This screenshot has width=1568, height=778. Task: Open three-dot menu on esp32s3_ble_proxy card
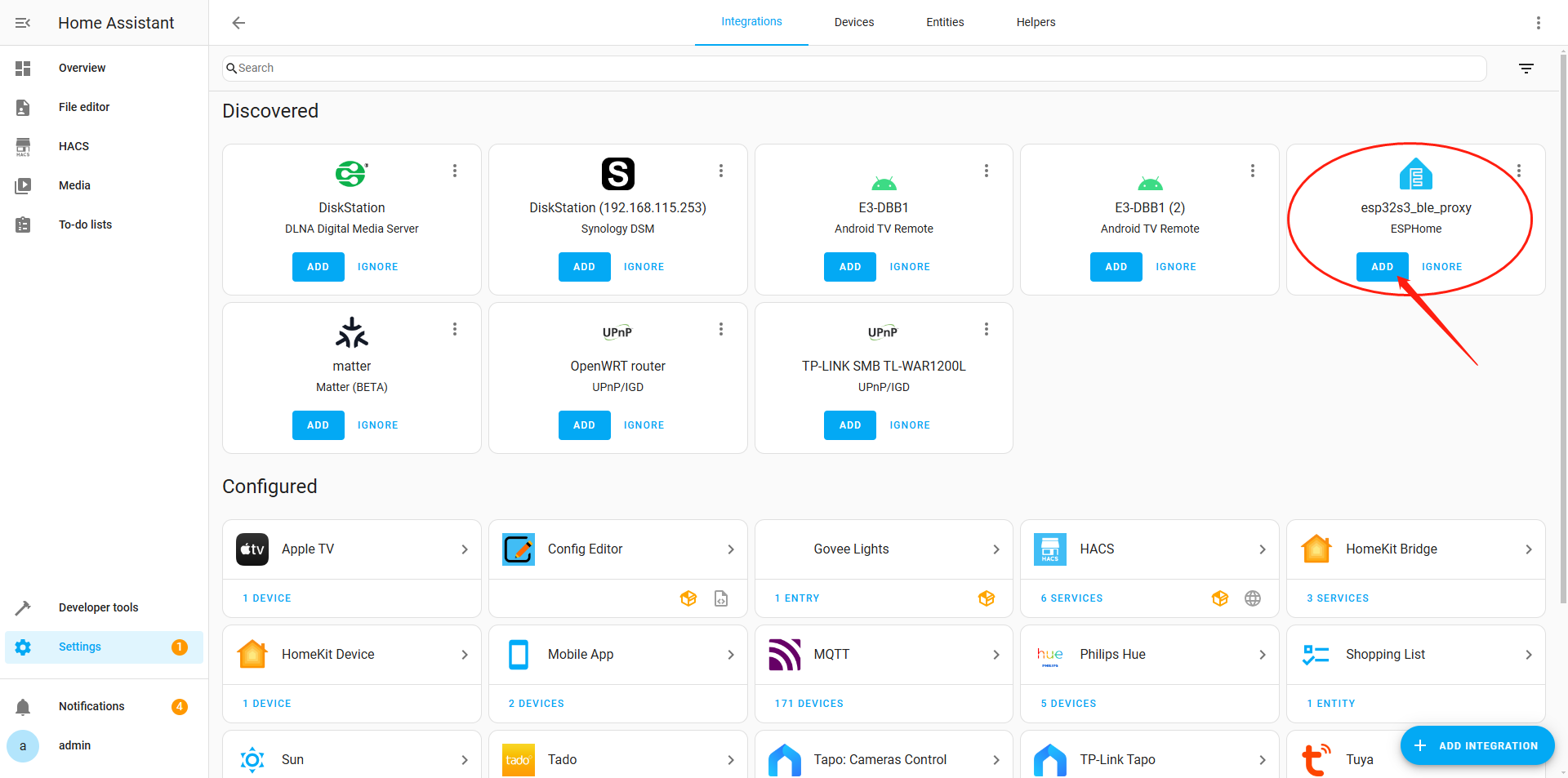tap(1518, 171)
